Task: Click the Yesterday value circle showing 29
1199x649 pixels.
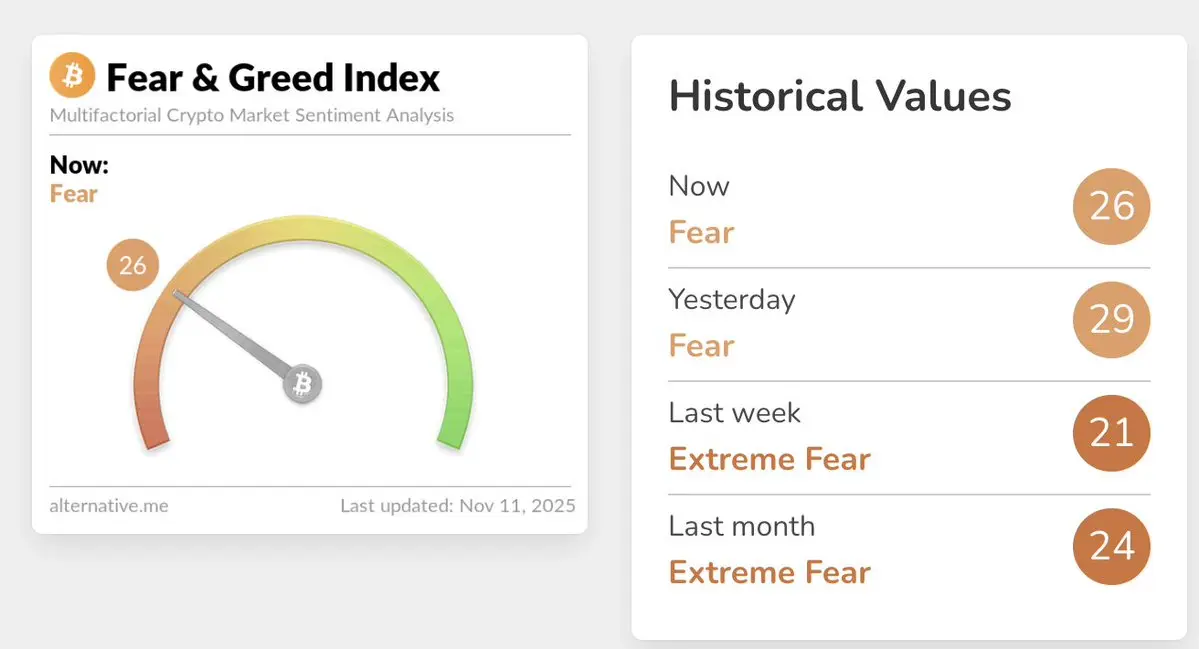Action: (x=1111, y=320)
